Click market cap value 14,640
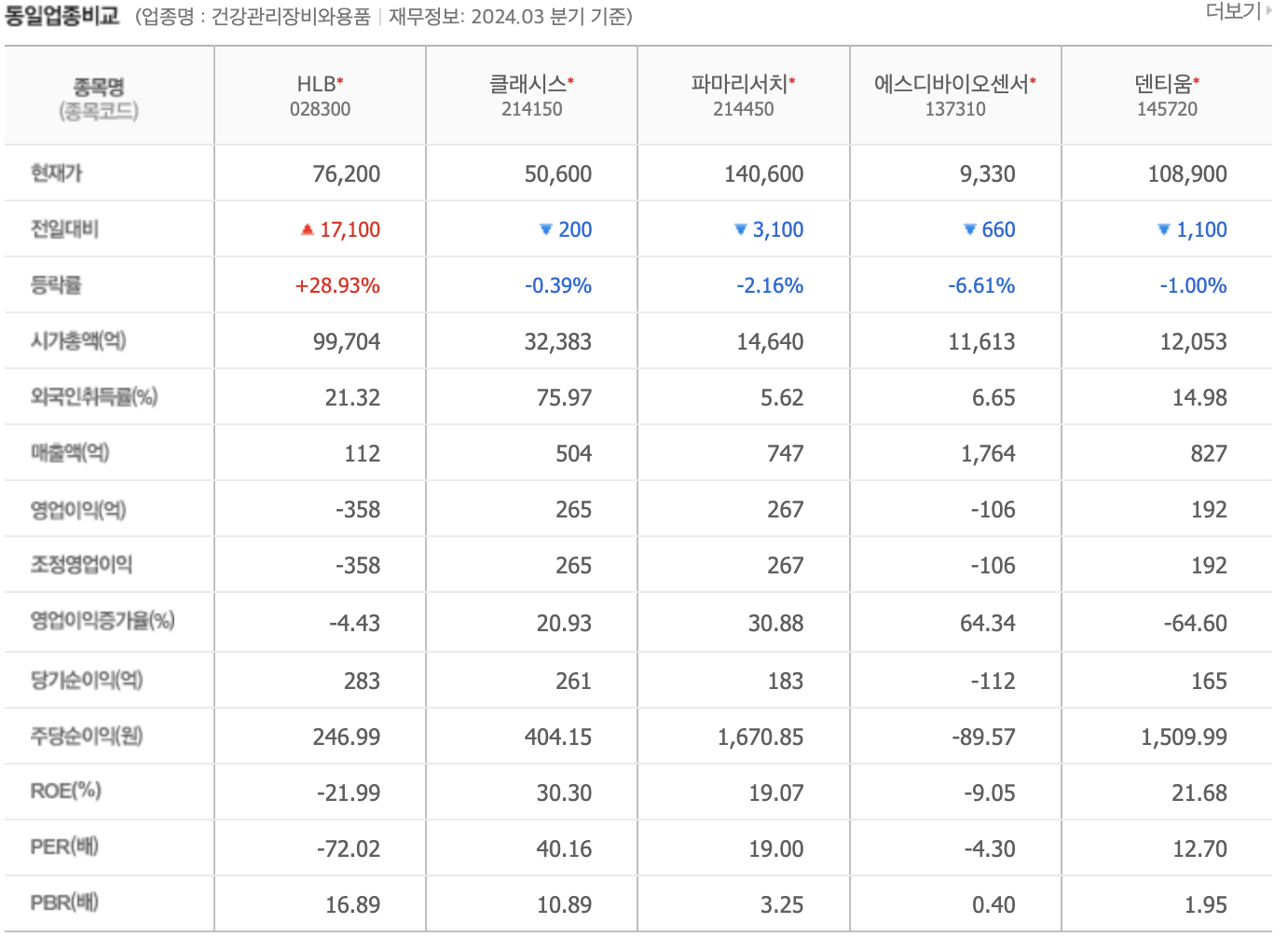The image size is (1288, 951). 770,342
